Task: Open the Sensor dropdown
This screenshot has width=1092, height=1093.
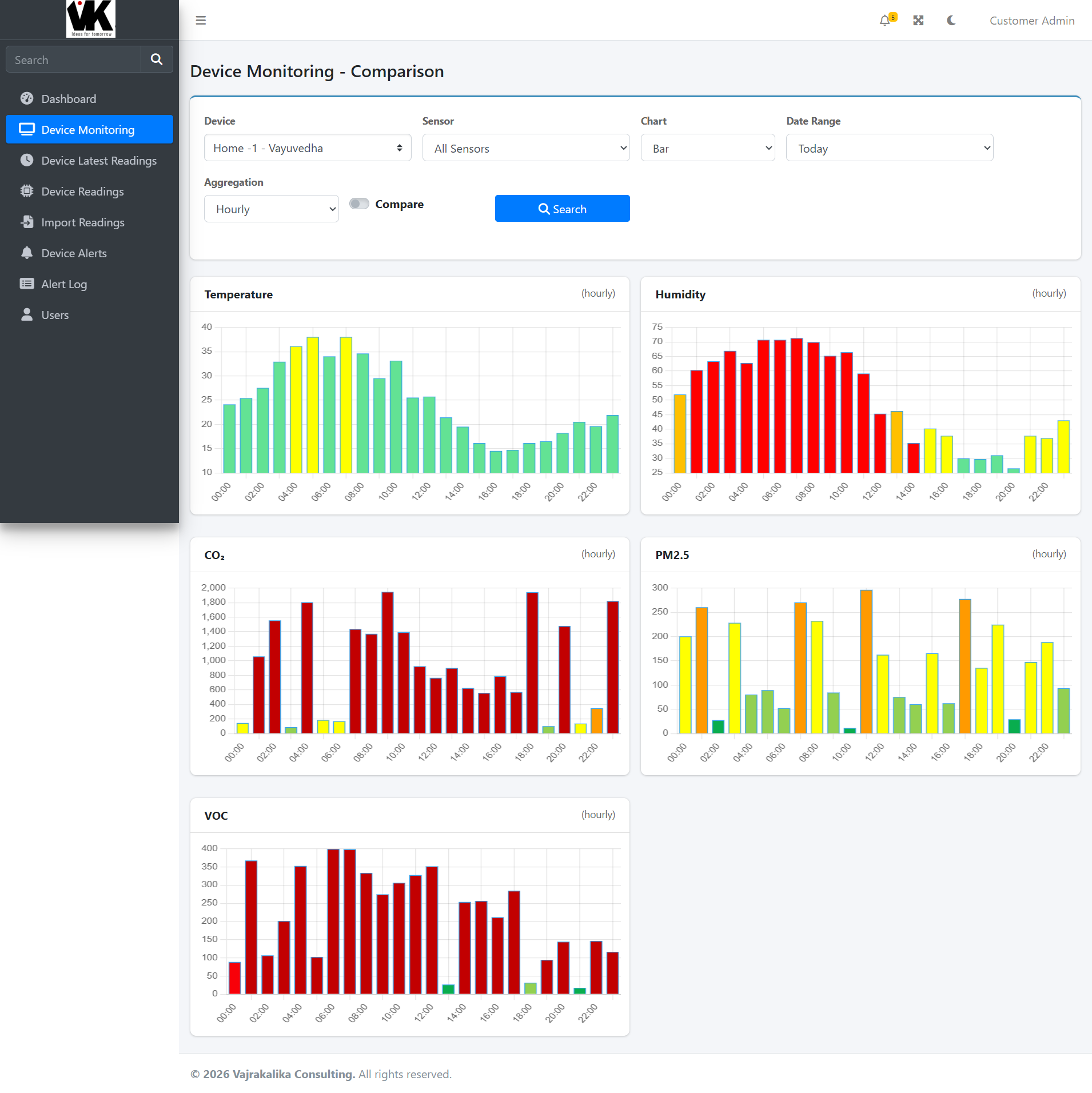Action: [x=526, y=148]
